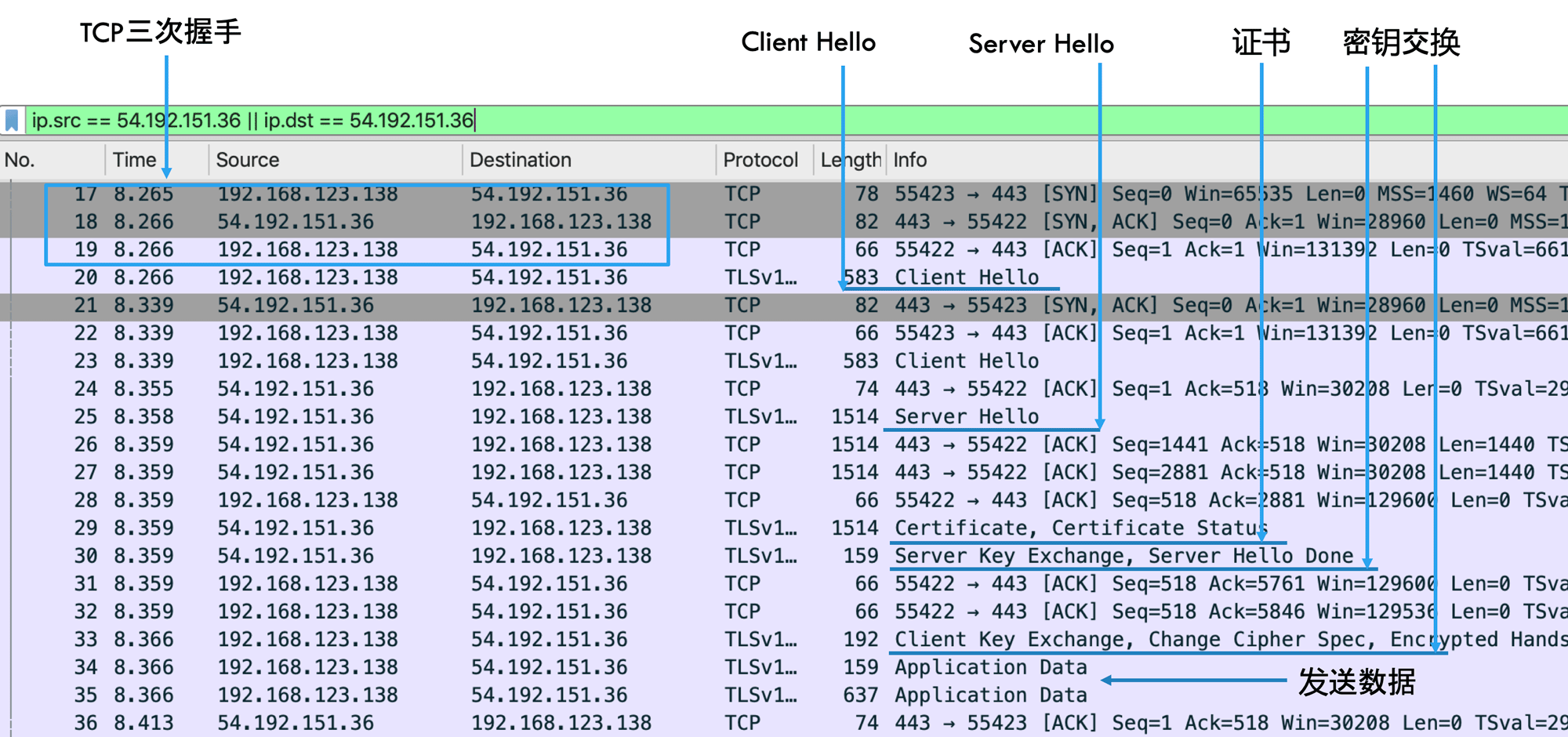The height and width of the screenshot is (737, 1568).
Task: Click length value 1514 in packet 25
Action: tap(855, 417)
